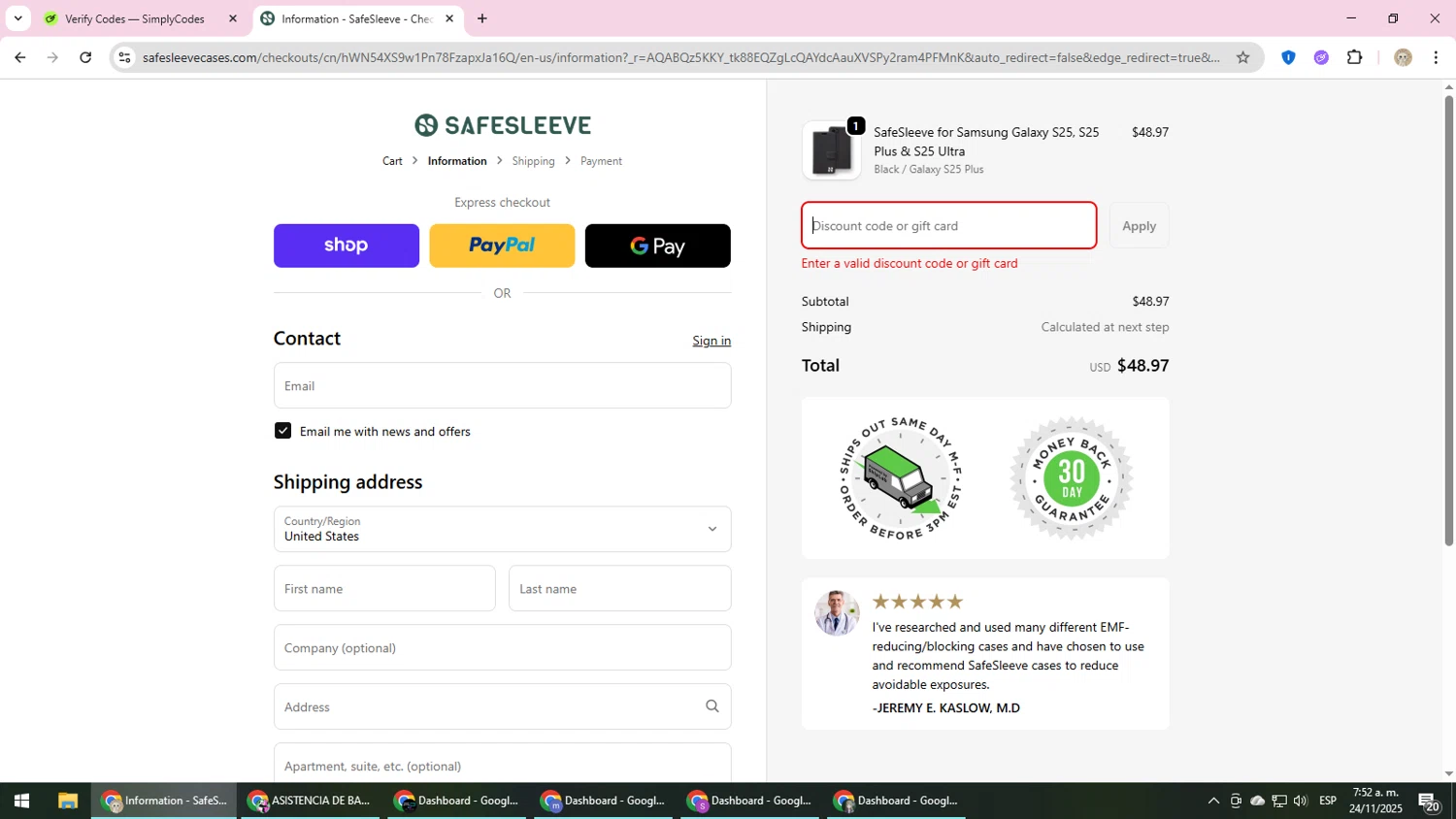Pay with Google Pay button
The image size is (1456, 819).
pos(657,246)
